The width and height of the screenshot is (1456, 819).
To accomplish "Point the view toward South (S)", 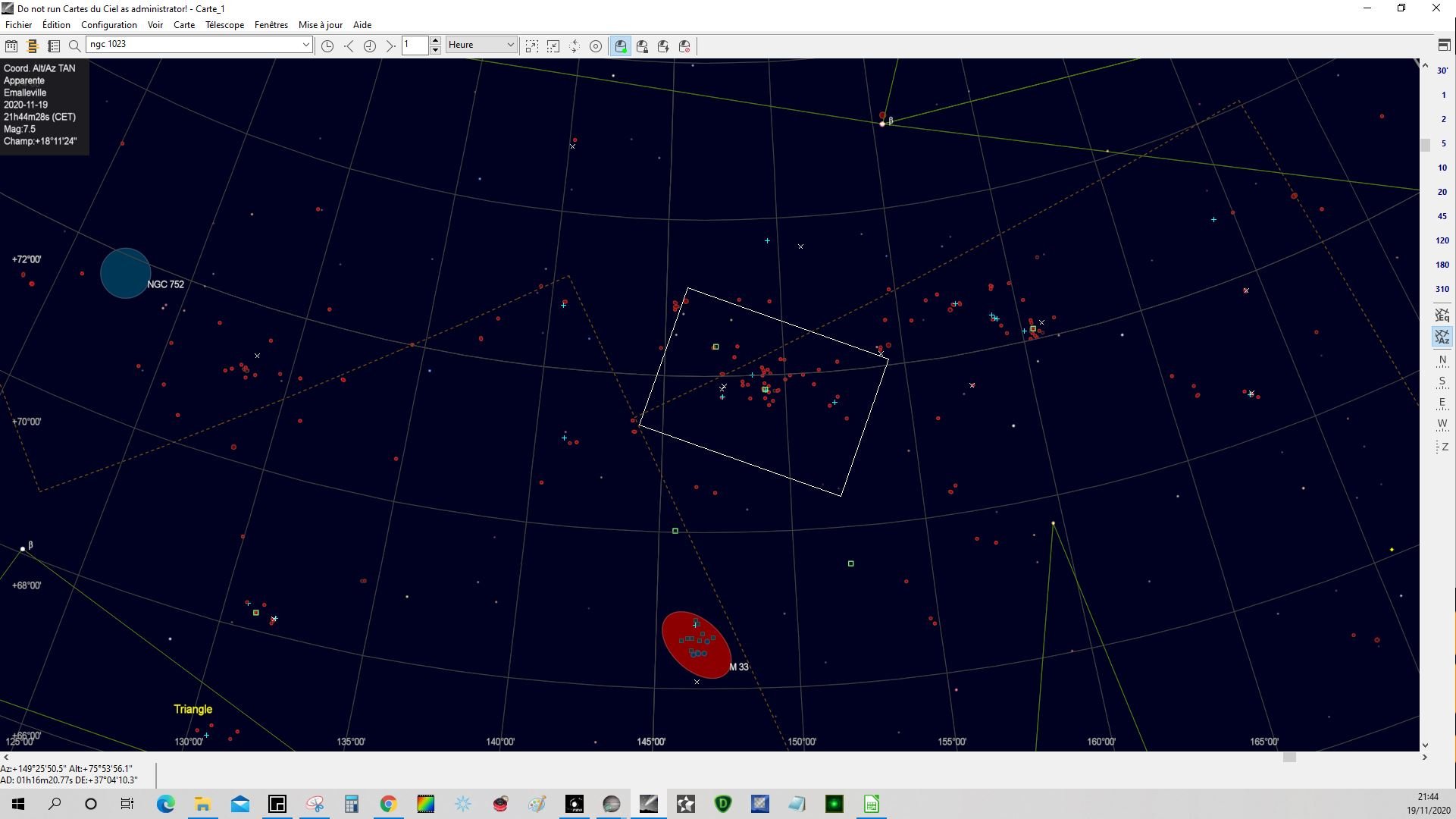I will click(x=1442, y=381).
